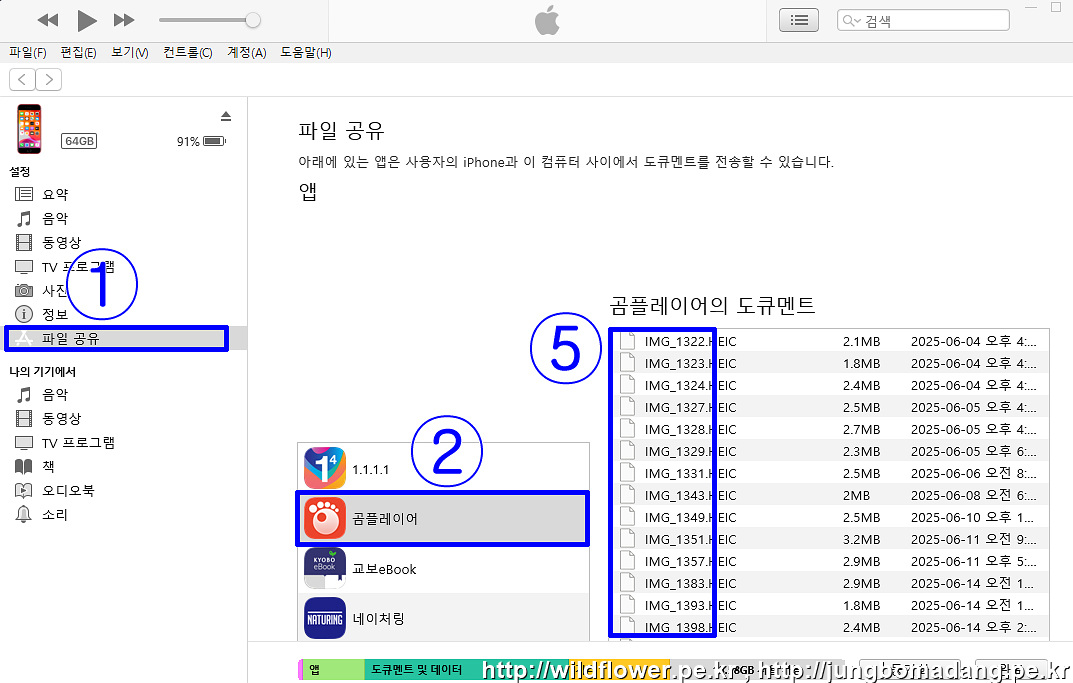Screen dimensions: 1073x683
Task: Open the list view button near search
Action: [799, 21]
